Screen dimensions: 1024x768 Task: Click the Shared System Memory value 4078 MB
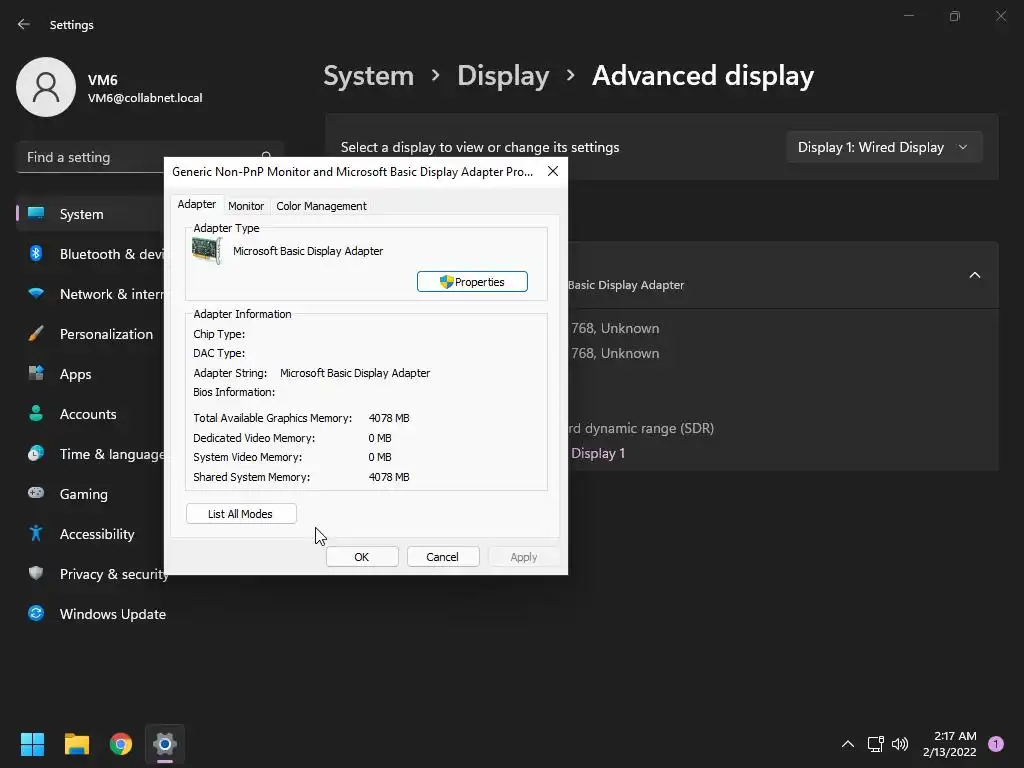389,477
